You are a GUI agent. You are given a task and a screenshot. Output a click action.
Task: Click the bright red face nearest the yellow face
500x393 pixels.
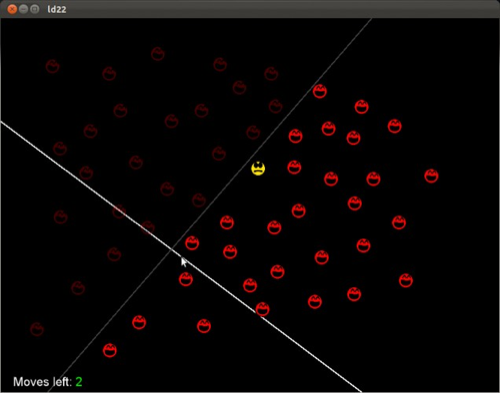[294, 167]
